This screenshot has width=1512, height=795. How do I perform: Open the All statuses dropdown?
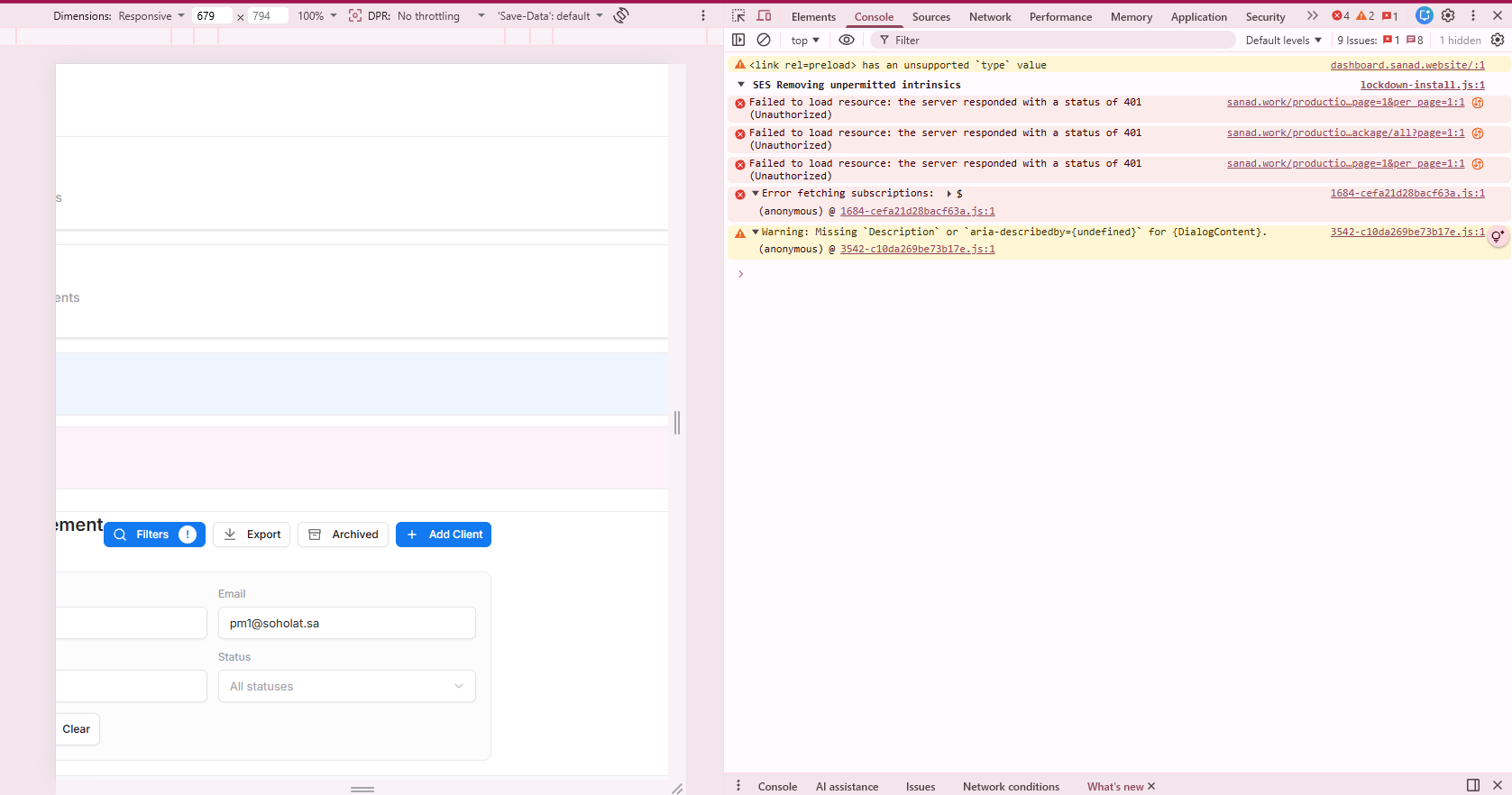(347, 687)
